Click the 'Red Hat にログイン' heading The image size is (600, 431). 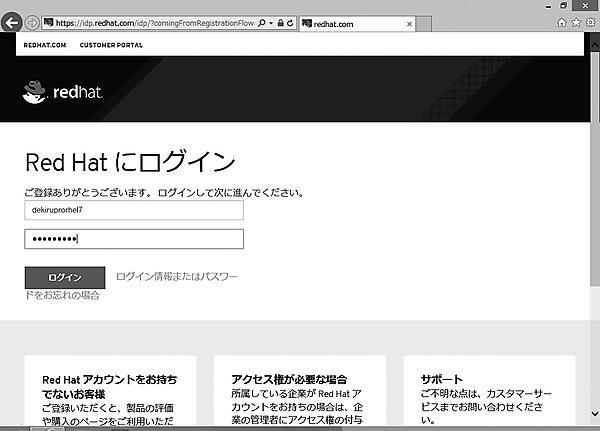(x=130, y=162)
